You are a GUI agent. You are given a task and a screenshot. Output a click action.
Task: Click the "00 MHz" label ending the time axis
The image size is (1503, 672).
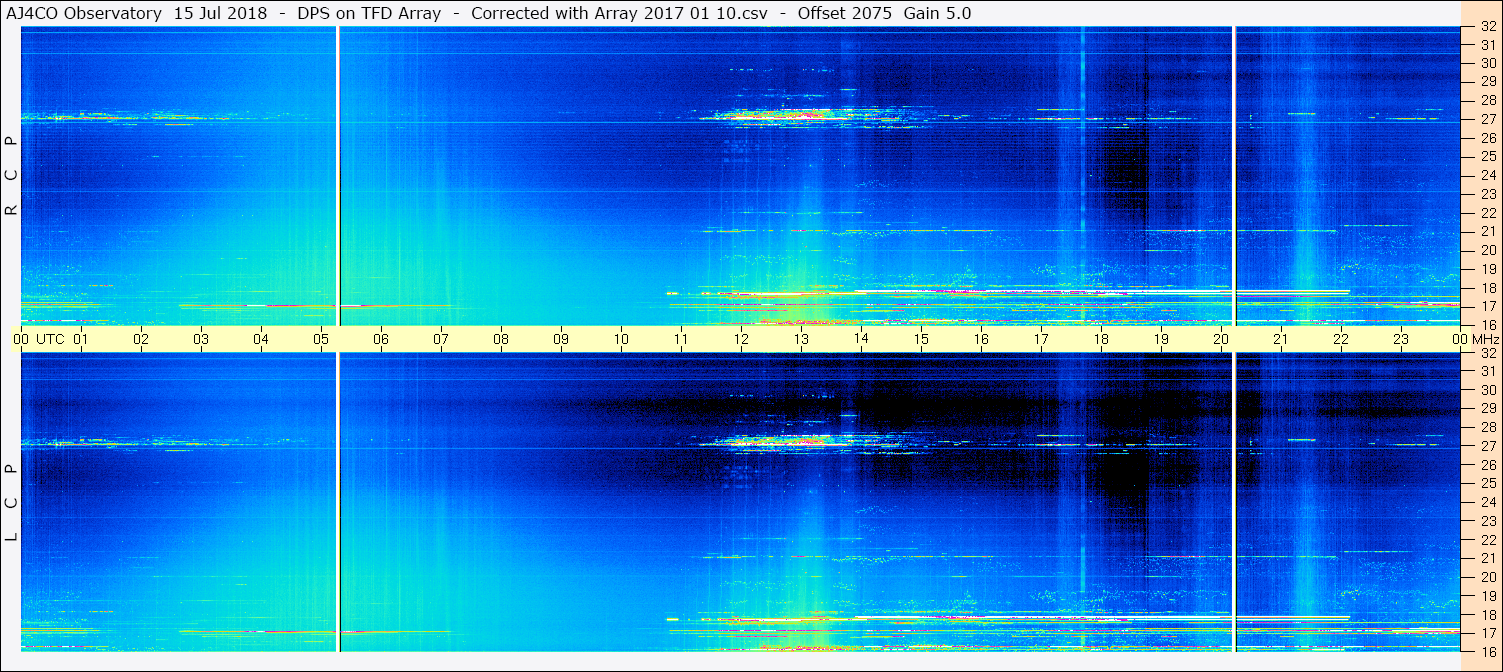[x=1474, y=339]
